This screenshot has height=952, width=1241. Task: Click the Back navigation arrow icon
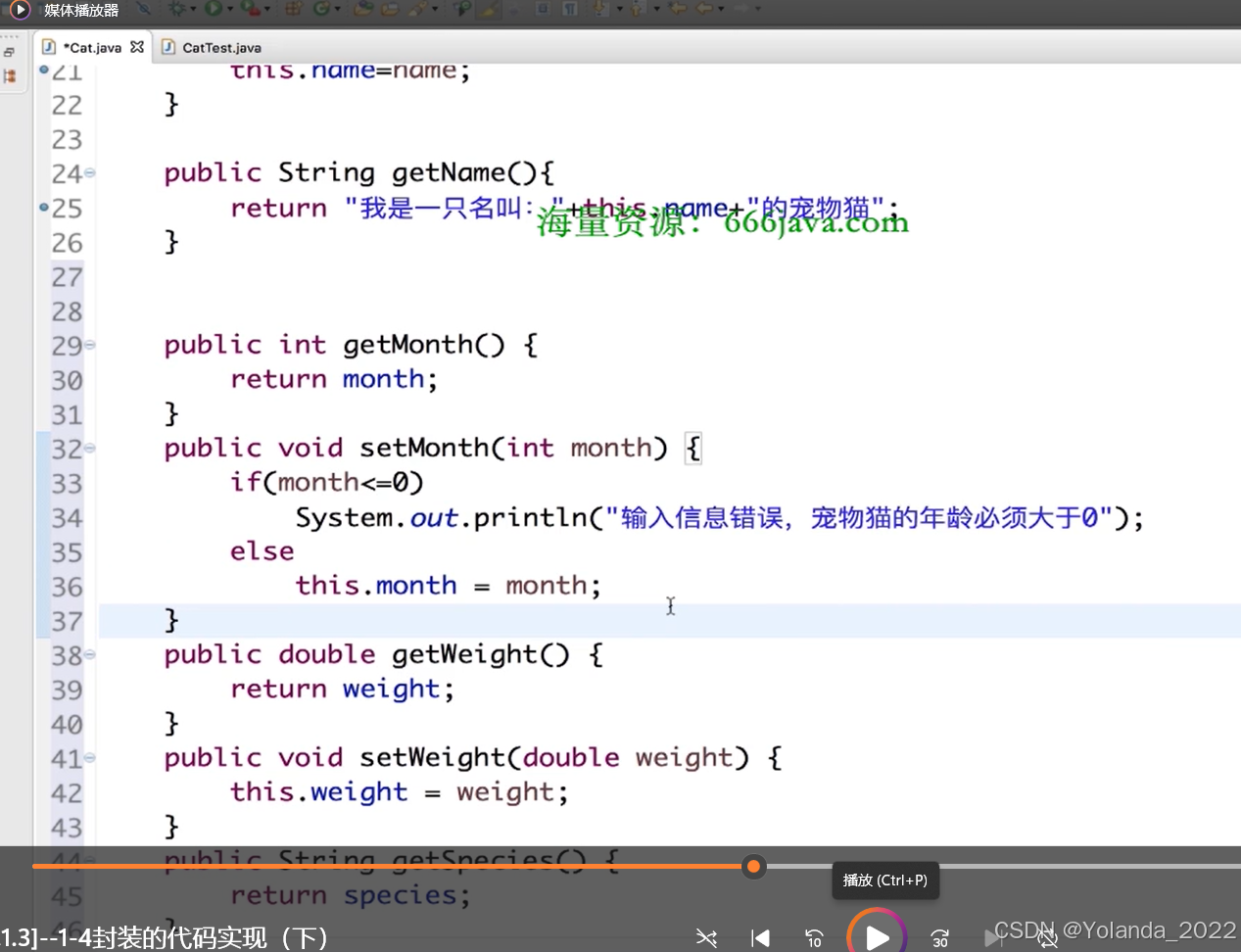click(x=704, y=9)
